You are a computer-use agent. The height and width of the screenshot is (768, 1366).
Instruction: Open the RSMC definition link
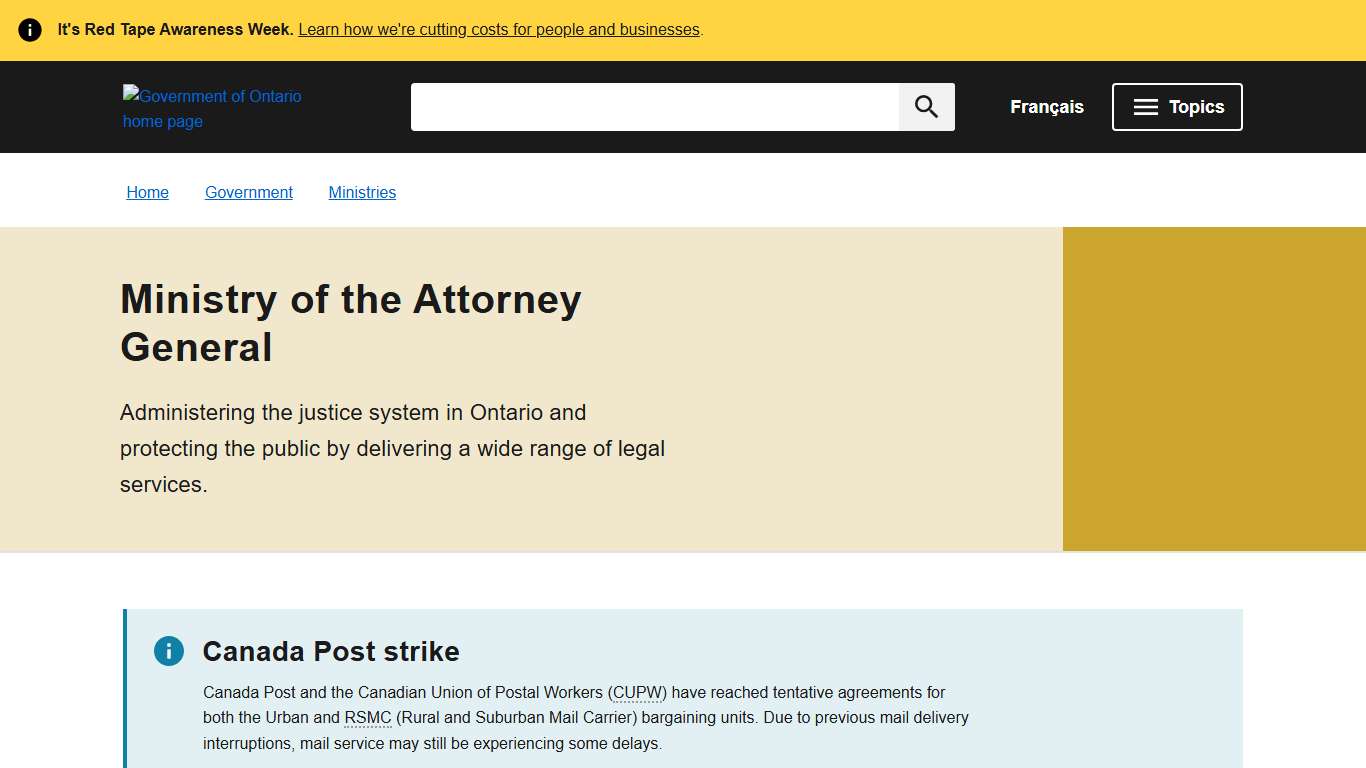coord(368,717)
